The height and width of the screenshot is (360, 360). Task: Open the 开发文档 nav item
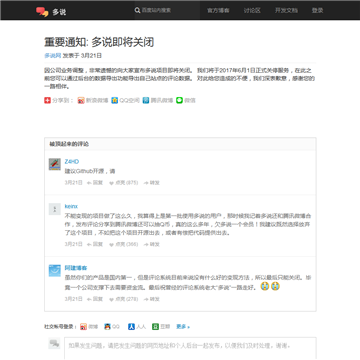pyautogui.click(x=286, y=11)
